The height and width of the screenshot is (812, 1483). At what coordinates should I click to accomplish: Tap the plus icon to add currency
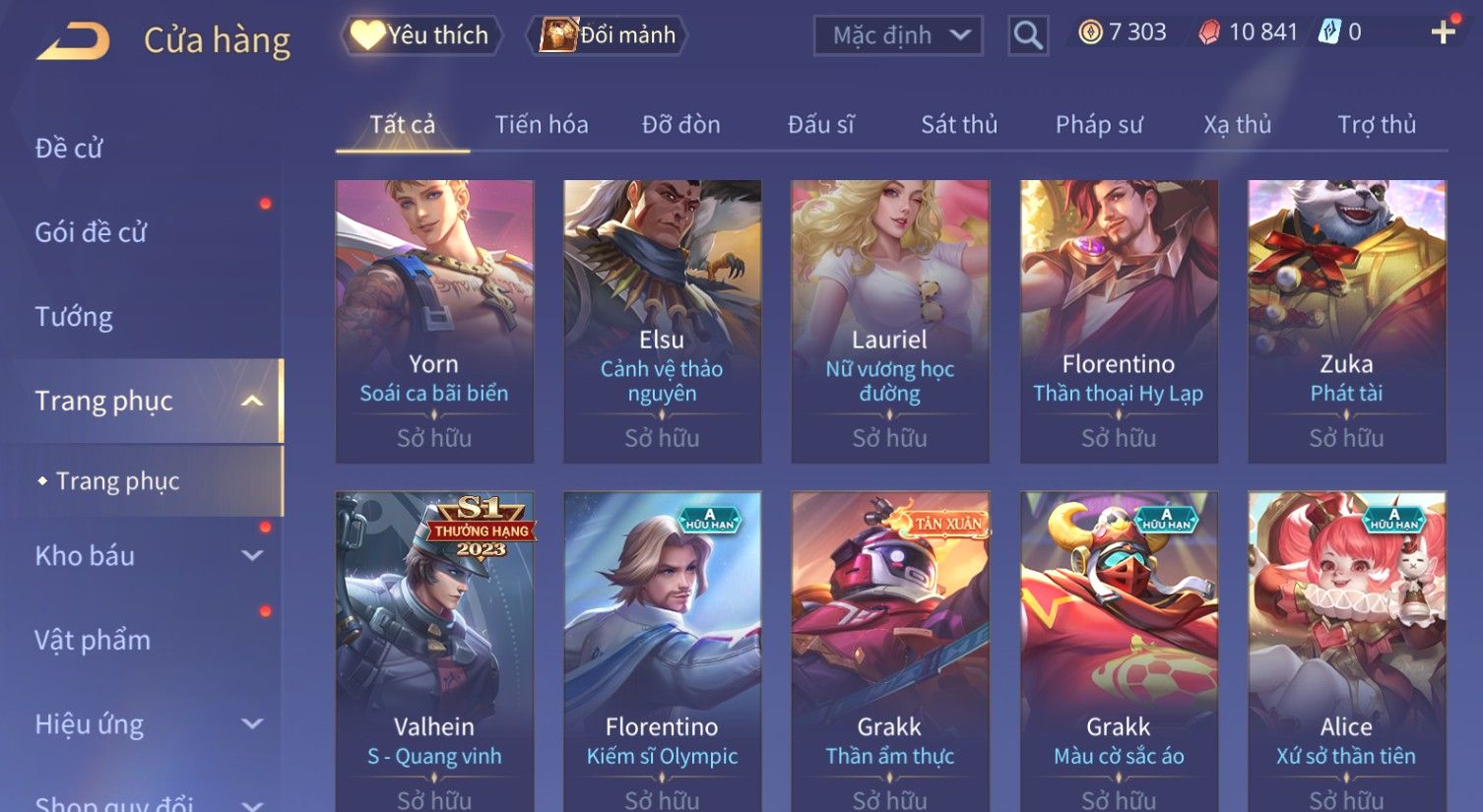point(1443,32)
